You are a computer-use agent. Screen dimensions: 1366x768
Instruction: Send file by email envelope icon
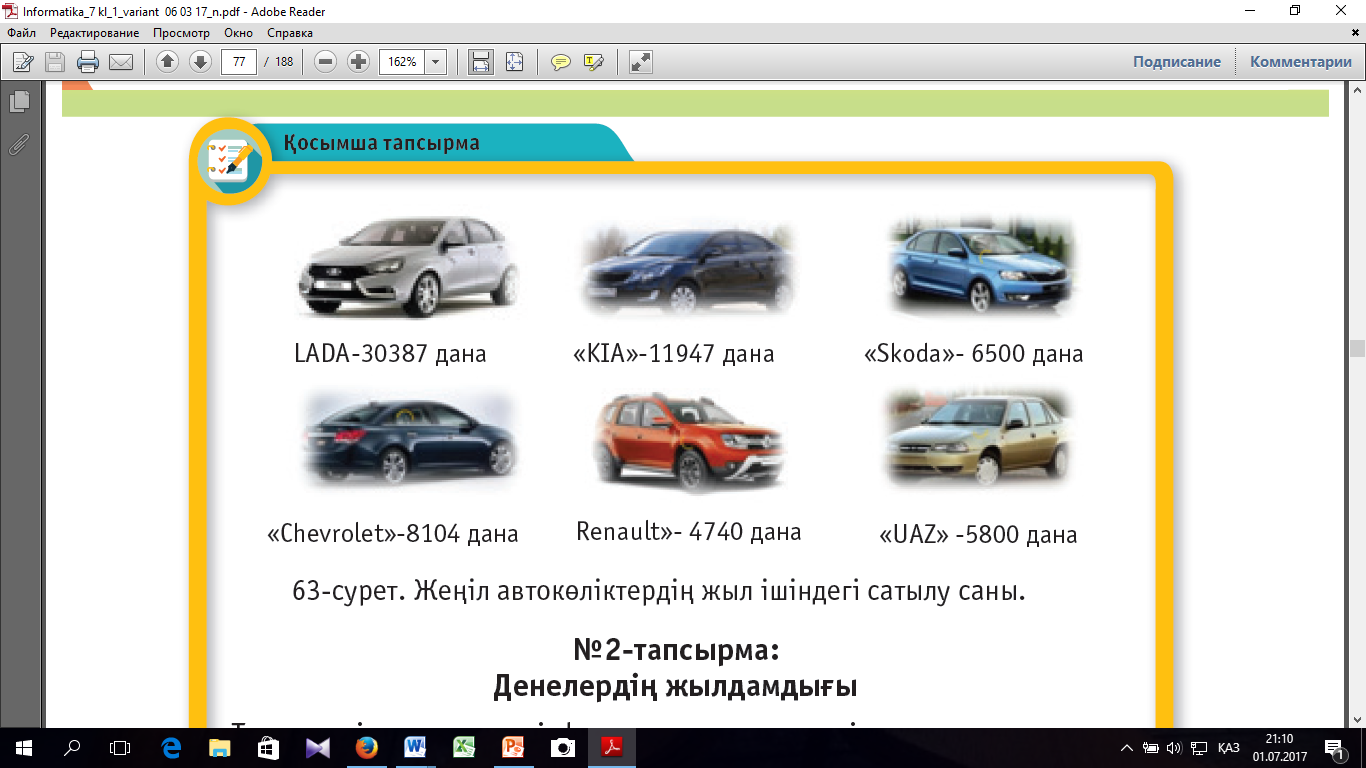pyautogui.click(x=121, y=62)
